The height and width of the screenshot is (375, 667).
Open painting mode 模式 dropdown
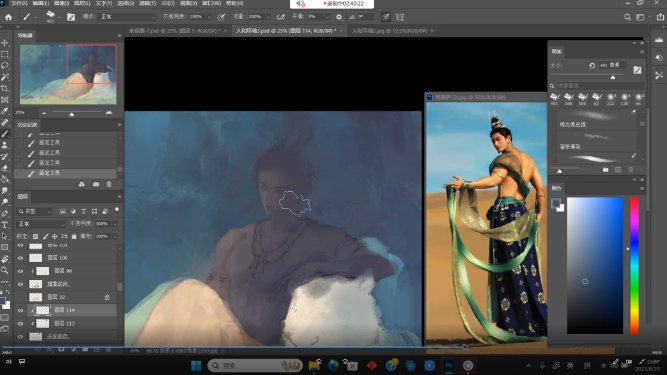click(x=128, y=17)
